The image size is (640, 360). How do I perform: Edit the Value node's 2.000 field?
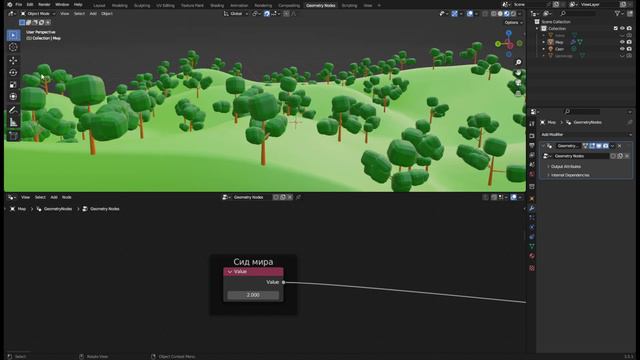point(253,295)
